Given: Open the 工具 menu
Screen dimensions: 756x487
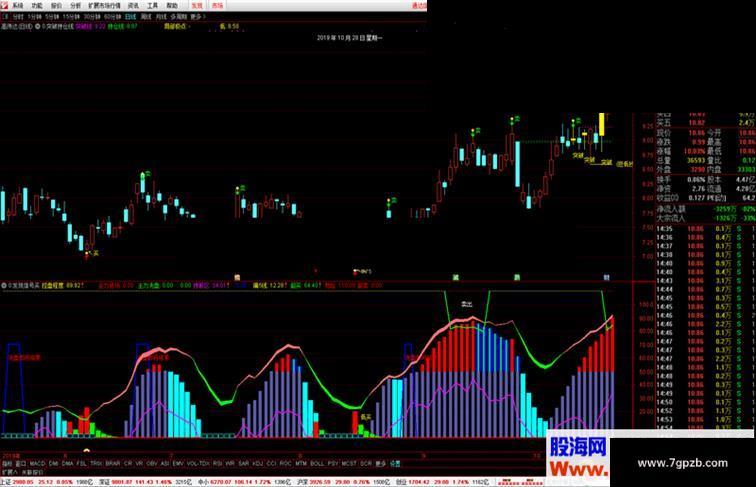Looking at the screenshot, I should [x=152, y=6].
